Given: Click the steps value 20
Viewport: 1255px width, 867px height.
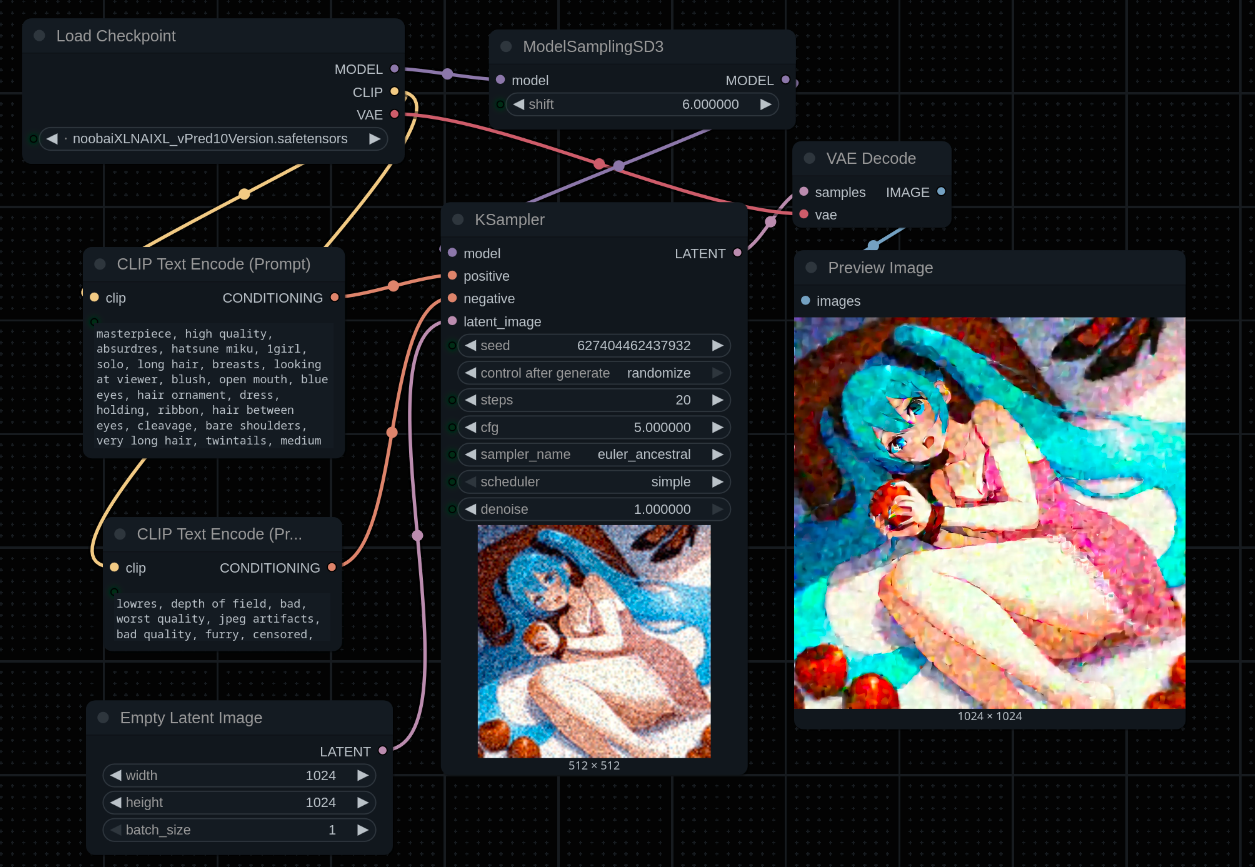Looking at the screenshot, I should click(x=683, y=400).
